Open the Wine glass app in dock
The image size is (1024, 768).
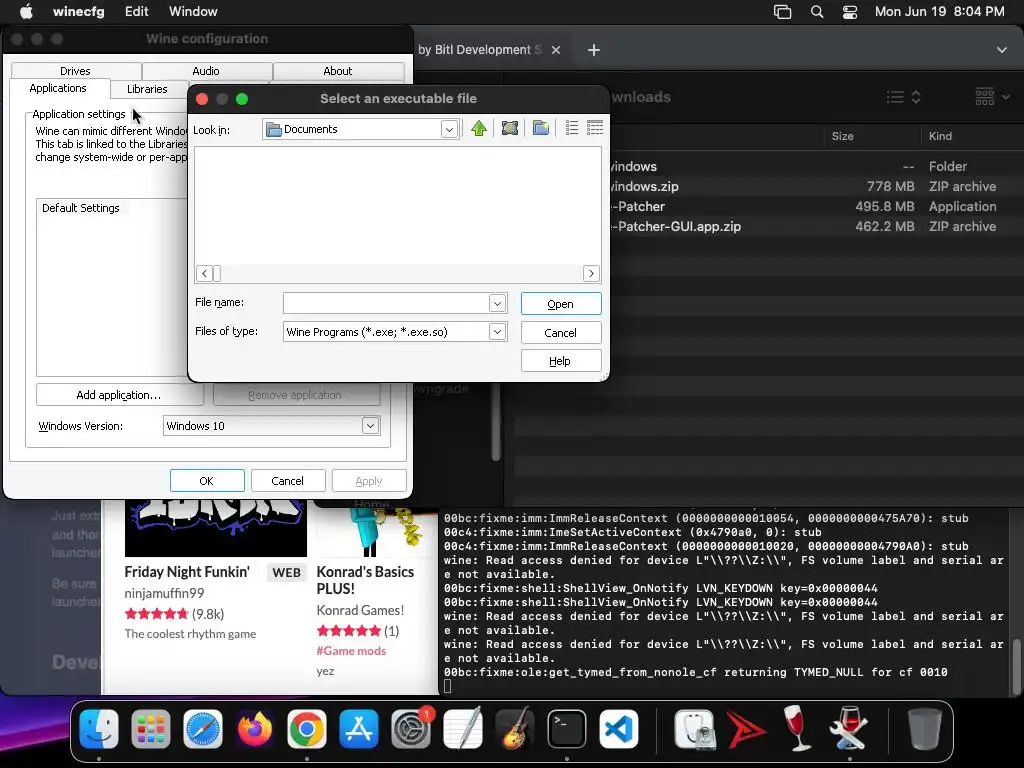pyautogui.click(x=797, y=729)
